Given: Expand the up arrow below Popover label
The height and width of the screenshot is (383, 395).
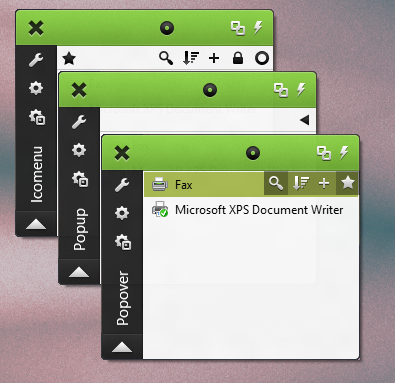Looking at the screenshot, I should 122,347.
